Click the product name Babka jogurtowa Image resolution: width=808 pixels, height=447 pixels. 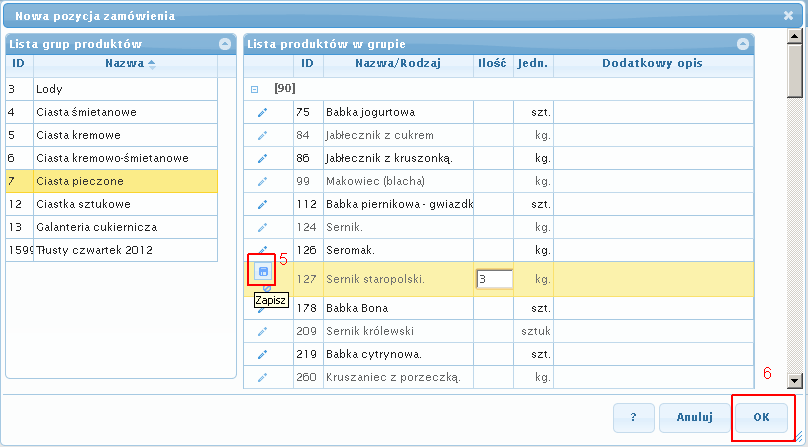371,112
